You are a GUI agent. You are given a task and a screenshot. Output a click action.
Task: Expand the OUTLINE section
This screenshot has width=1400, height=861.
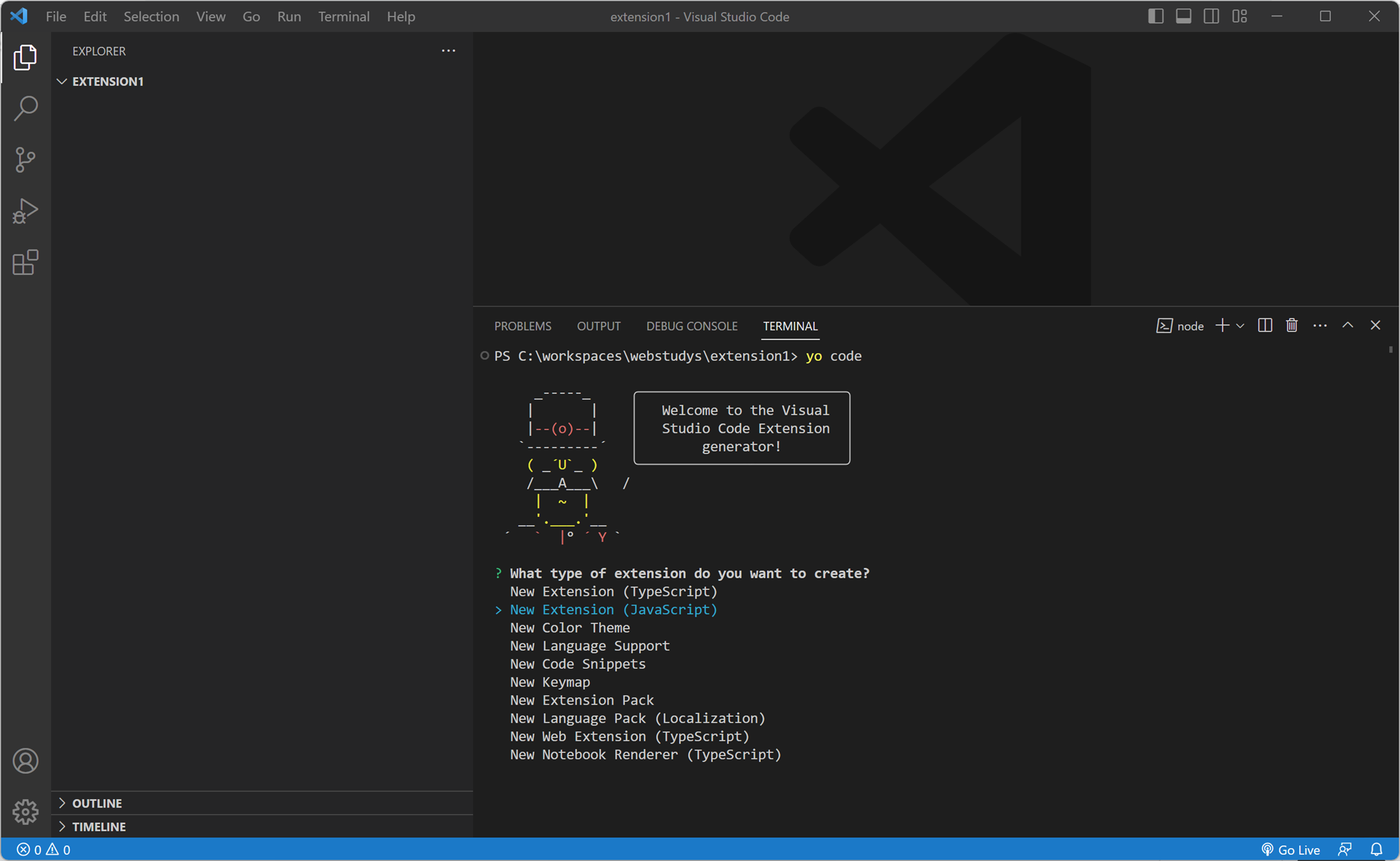tap(97, 803)
